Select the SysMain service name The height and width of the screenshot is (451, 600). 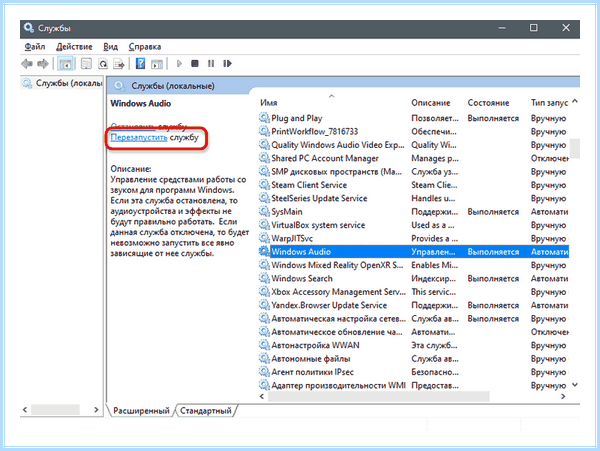coord(287,212)
